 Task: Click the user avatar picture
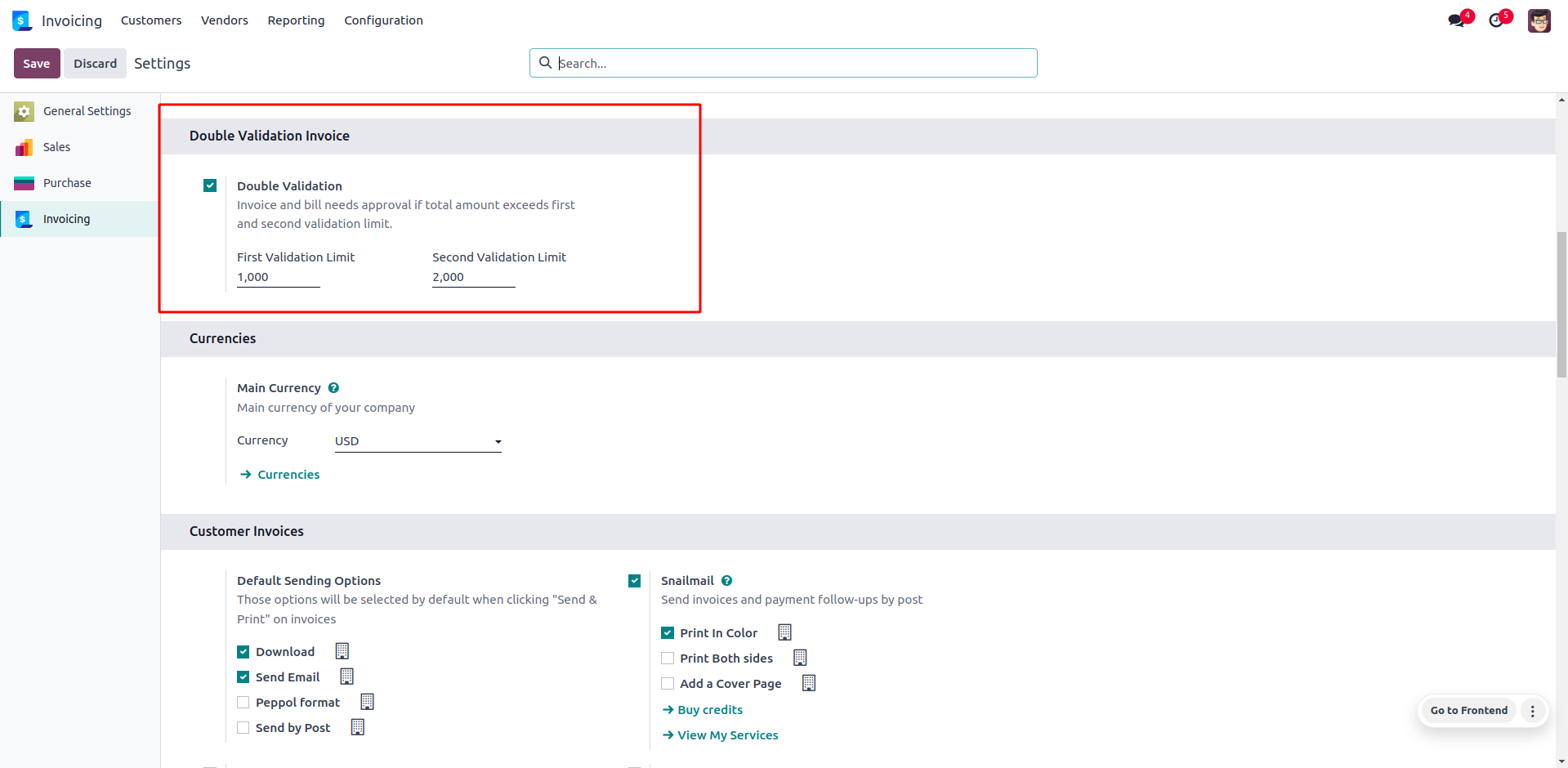click(1539, 20)
